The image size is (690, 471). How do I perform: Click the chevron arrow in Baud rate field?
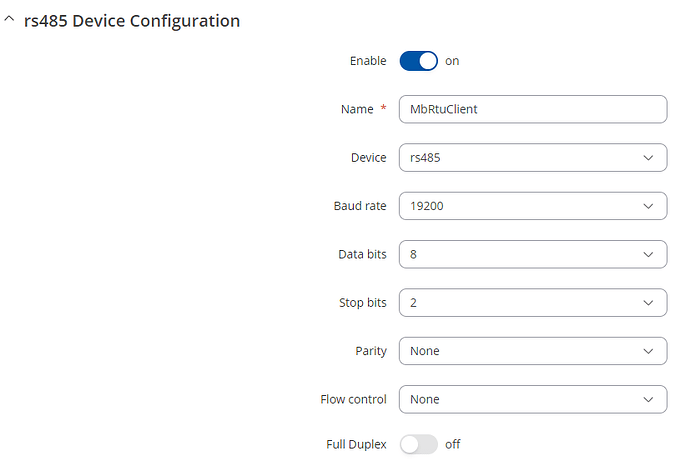[648, 206]
